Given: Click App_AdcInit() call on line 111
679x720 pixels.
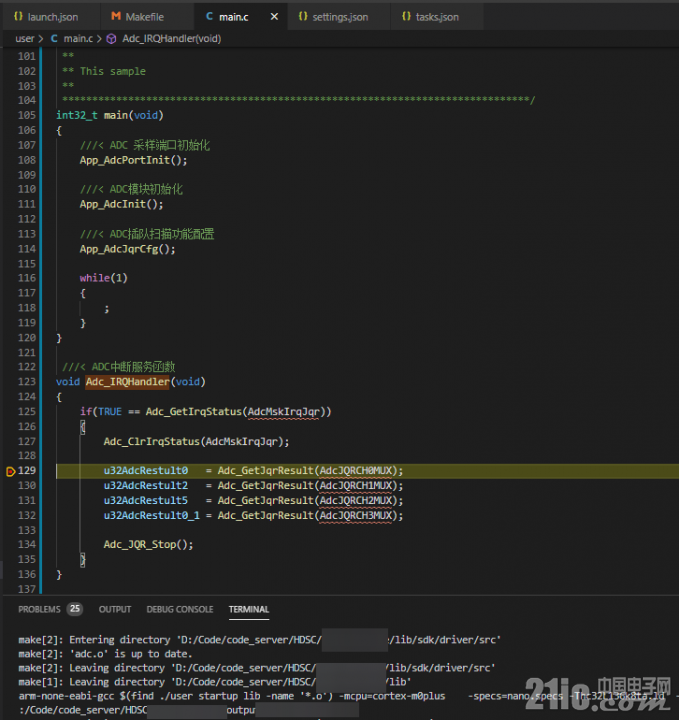Looking at the screenshot, I should (x=121, y=204).
